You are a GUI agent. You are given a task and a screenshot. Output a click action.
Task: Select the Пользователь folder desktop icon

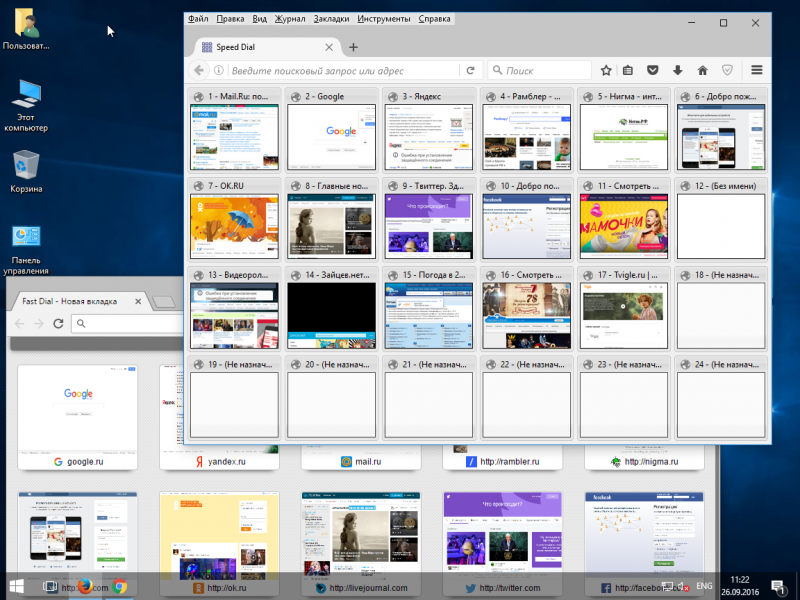pos(26,29)
